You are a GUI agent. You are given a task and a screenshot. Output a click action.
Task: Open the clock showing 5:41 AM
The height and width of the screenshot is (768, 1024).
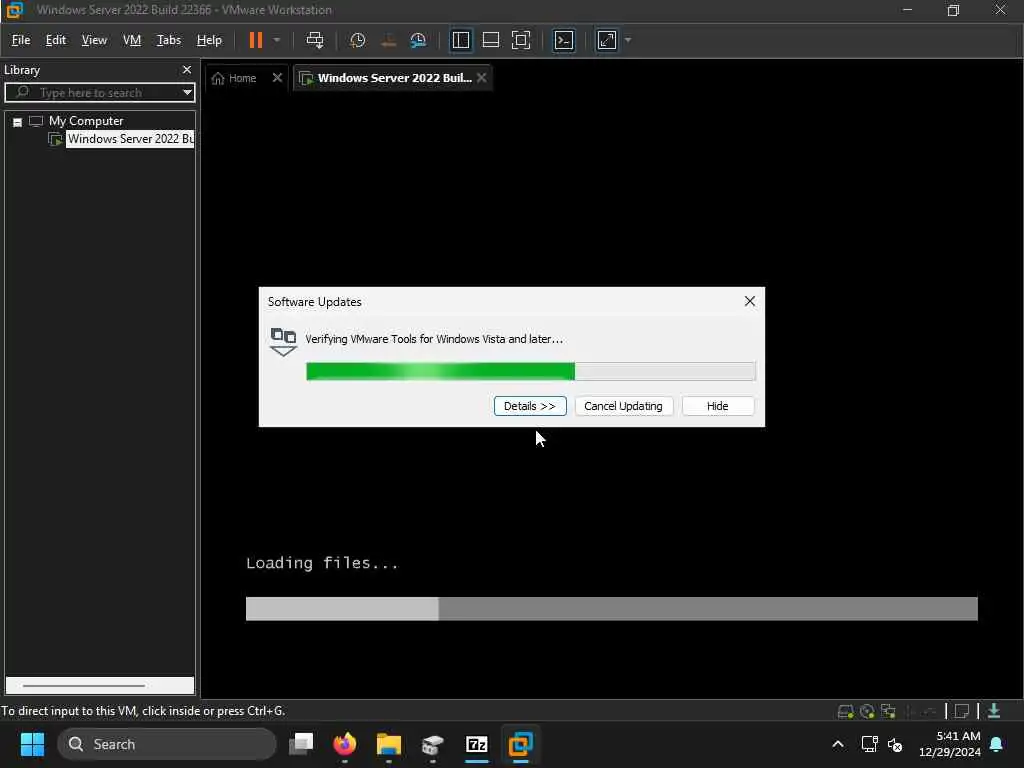pos(950,744)
